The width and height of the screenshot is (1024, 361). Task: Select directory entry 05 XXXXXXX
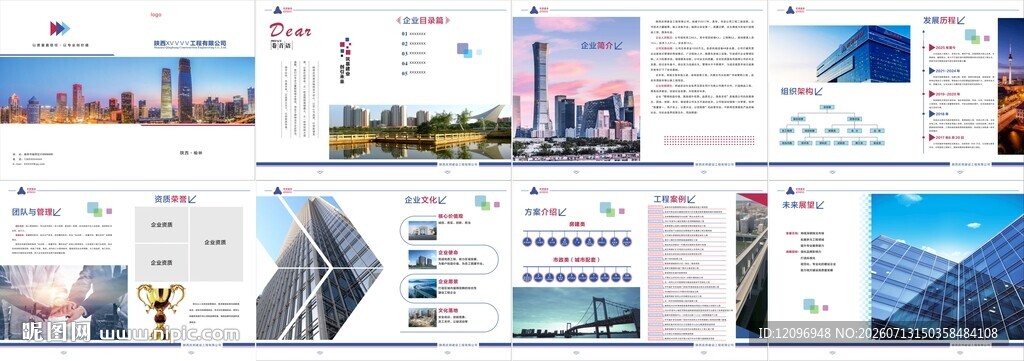click(x=413, y=73)
